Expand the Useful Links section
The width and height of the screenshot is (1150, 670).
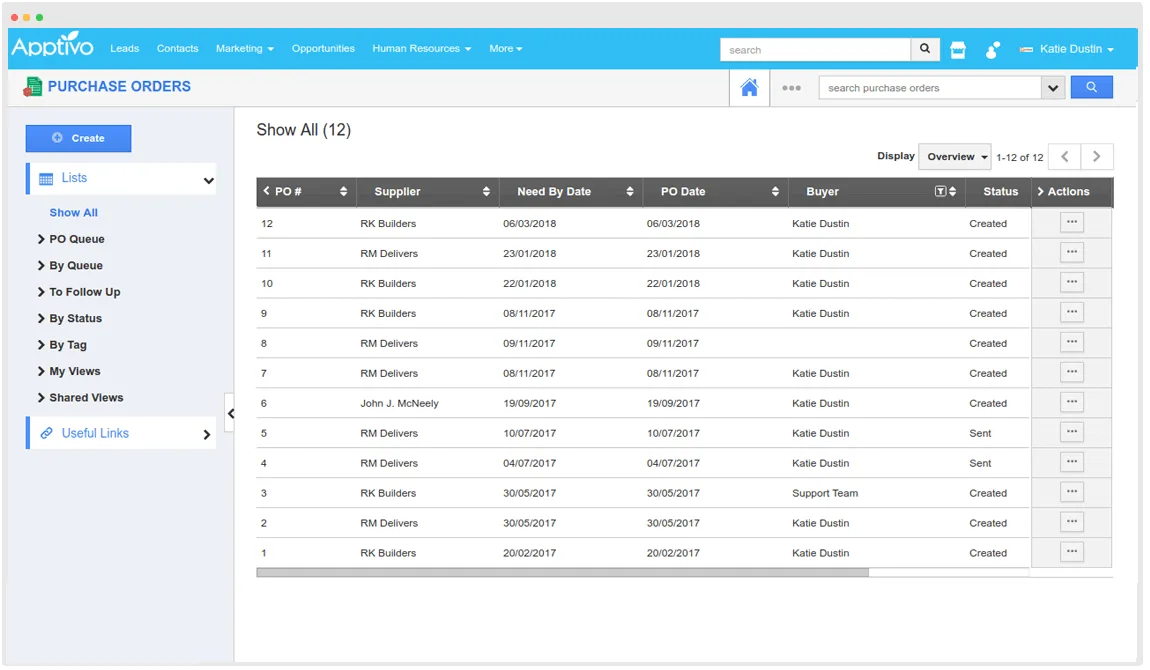pos(208,435)
